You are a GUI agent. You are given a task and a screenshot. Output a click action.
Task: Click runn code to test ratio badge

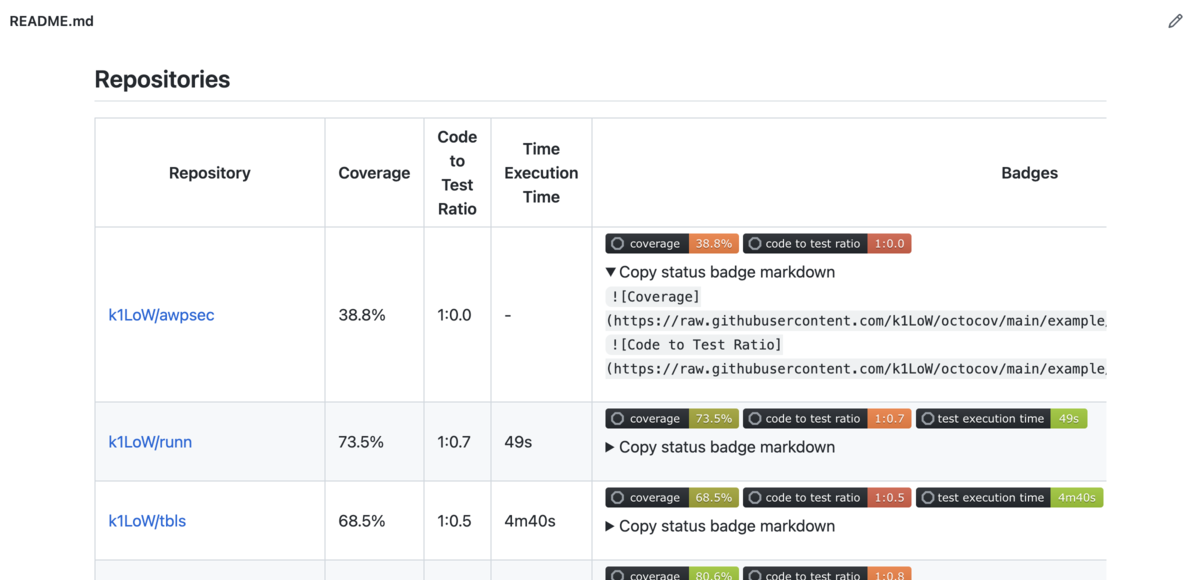827,419
